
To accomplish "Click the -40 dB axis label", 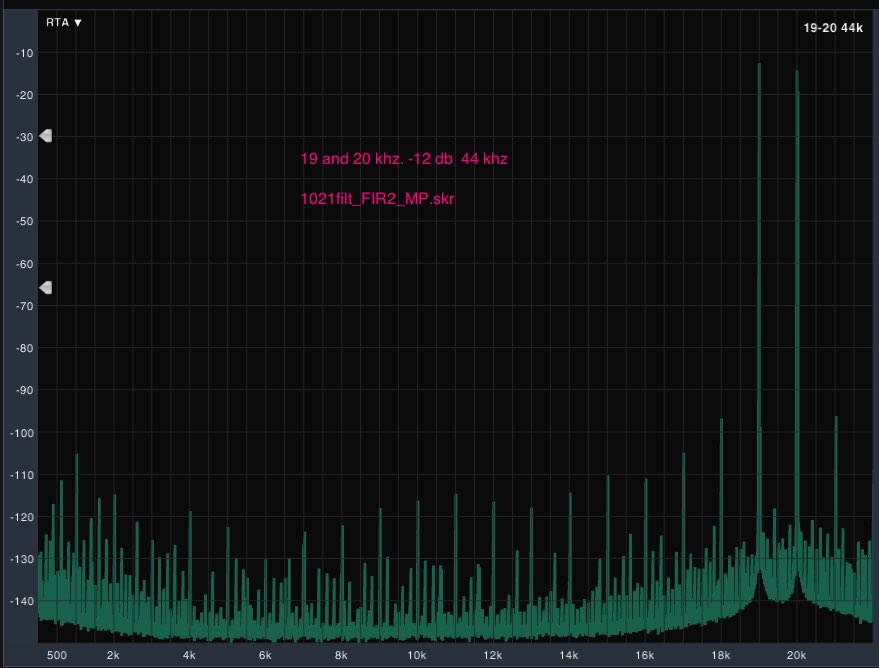I will click(24, 179).
